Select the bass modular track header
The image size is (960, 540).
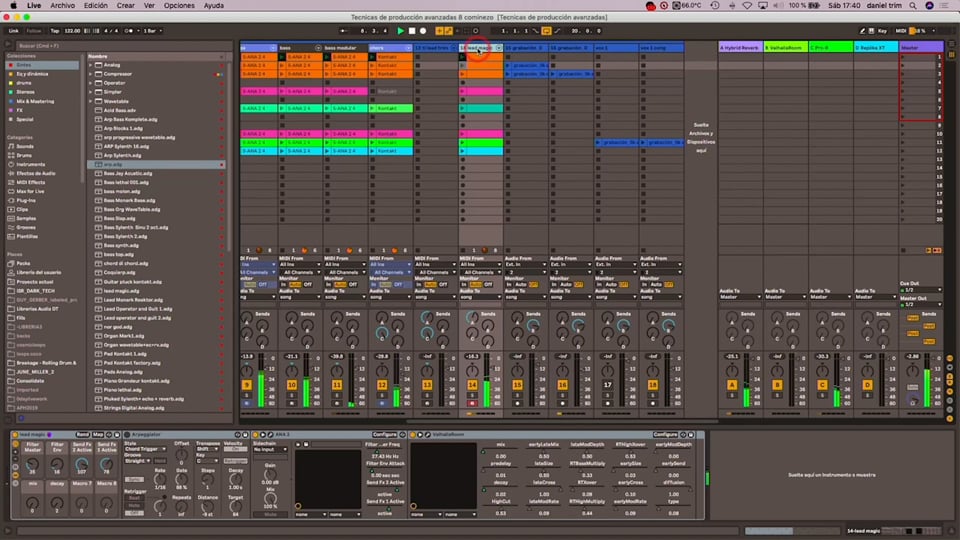345,48
